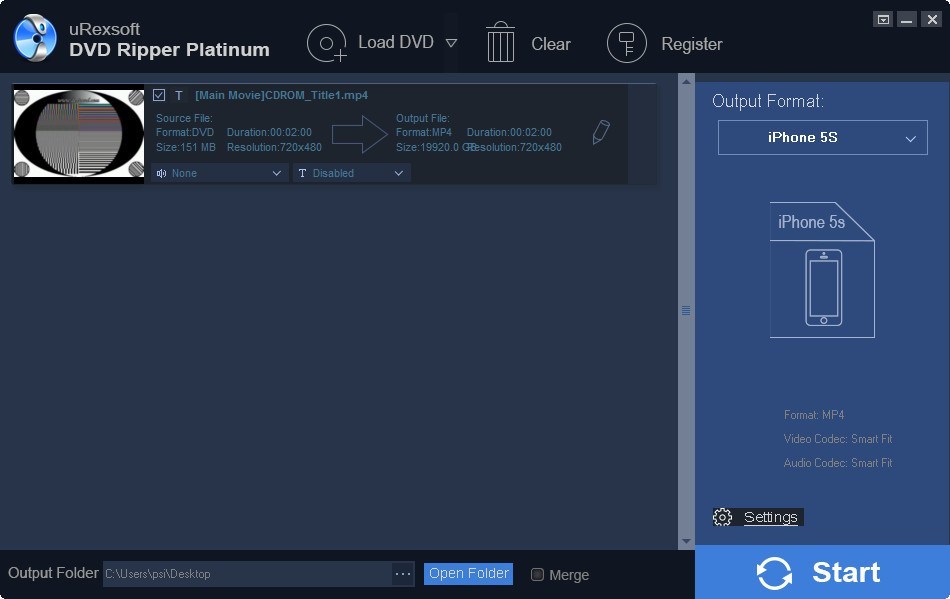Click the Settings gear icon
950x599 pixels.
coord(722,517)
